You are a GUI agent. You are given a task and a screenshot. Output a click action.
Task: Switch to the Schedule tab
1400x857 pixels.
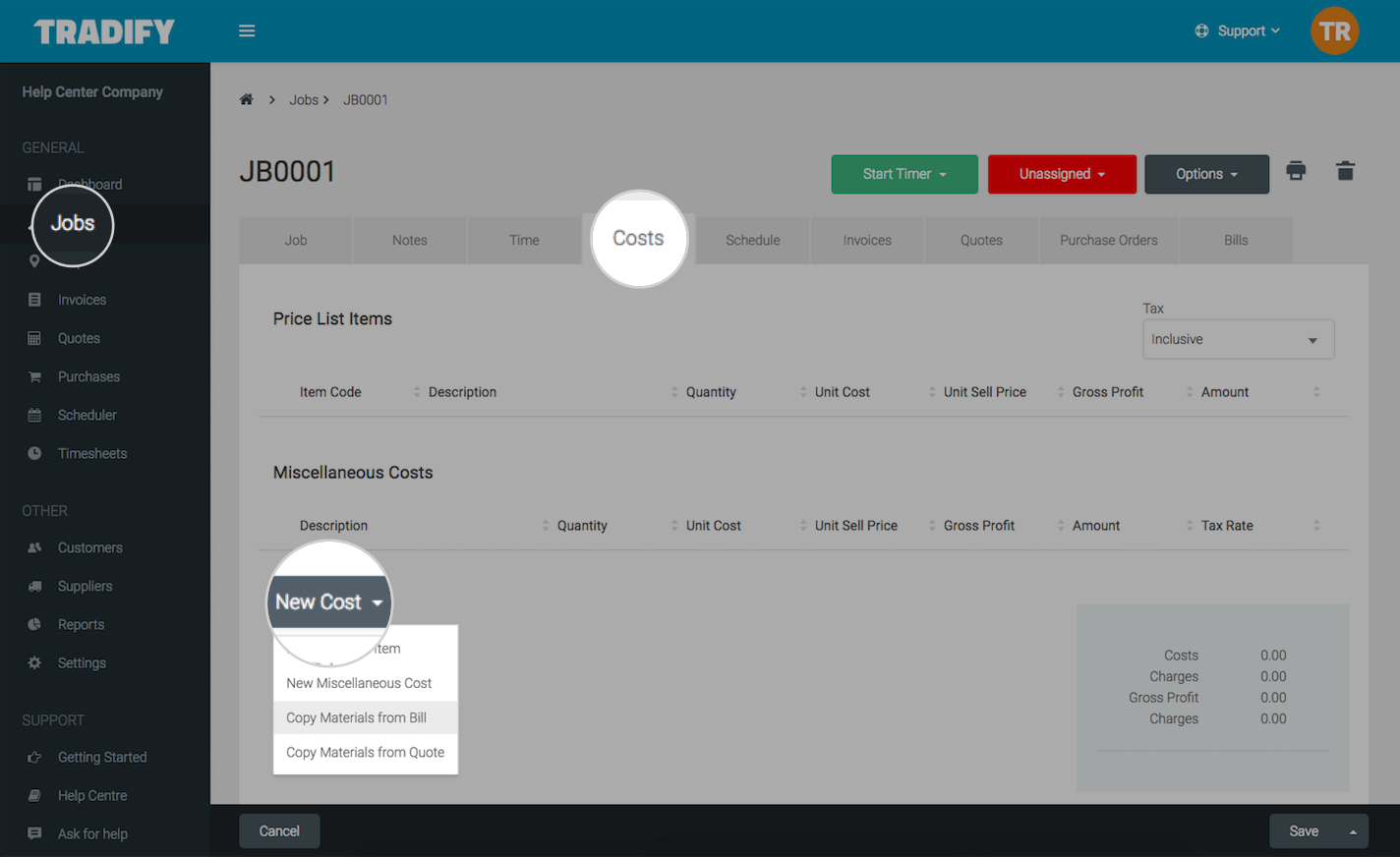(753, 240)
